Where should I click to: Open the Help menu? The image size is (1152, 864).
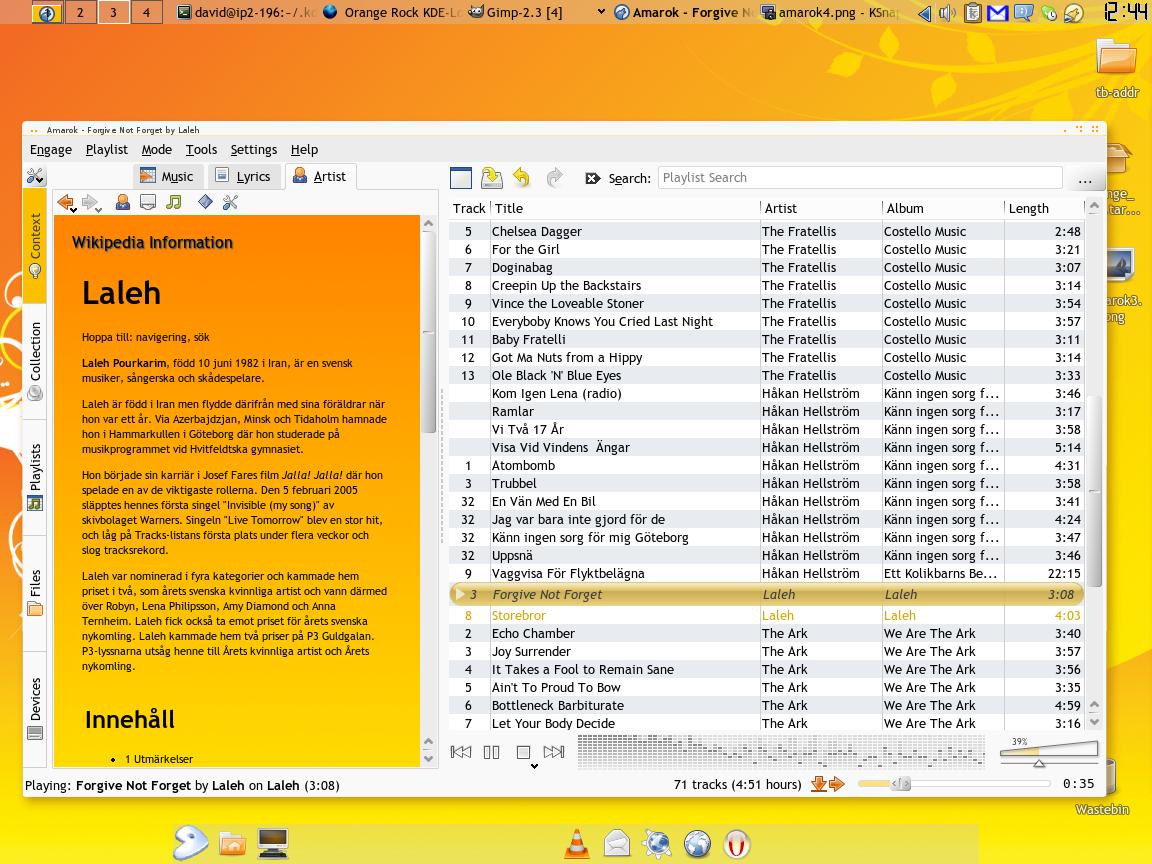(x=304, y=150)
